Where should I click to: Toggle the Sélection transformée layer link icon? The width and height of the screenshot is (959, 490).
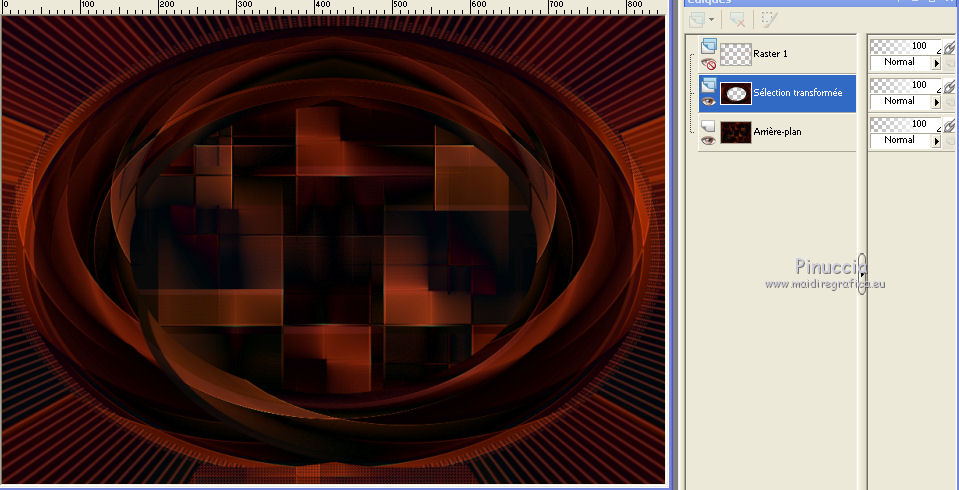coord(949,87)
